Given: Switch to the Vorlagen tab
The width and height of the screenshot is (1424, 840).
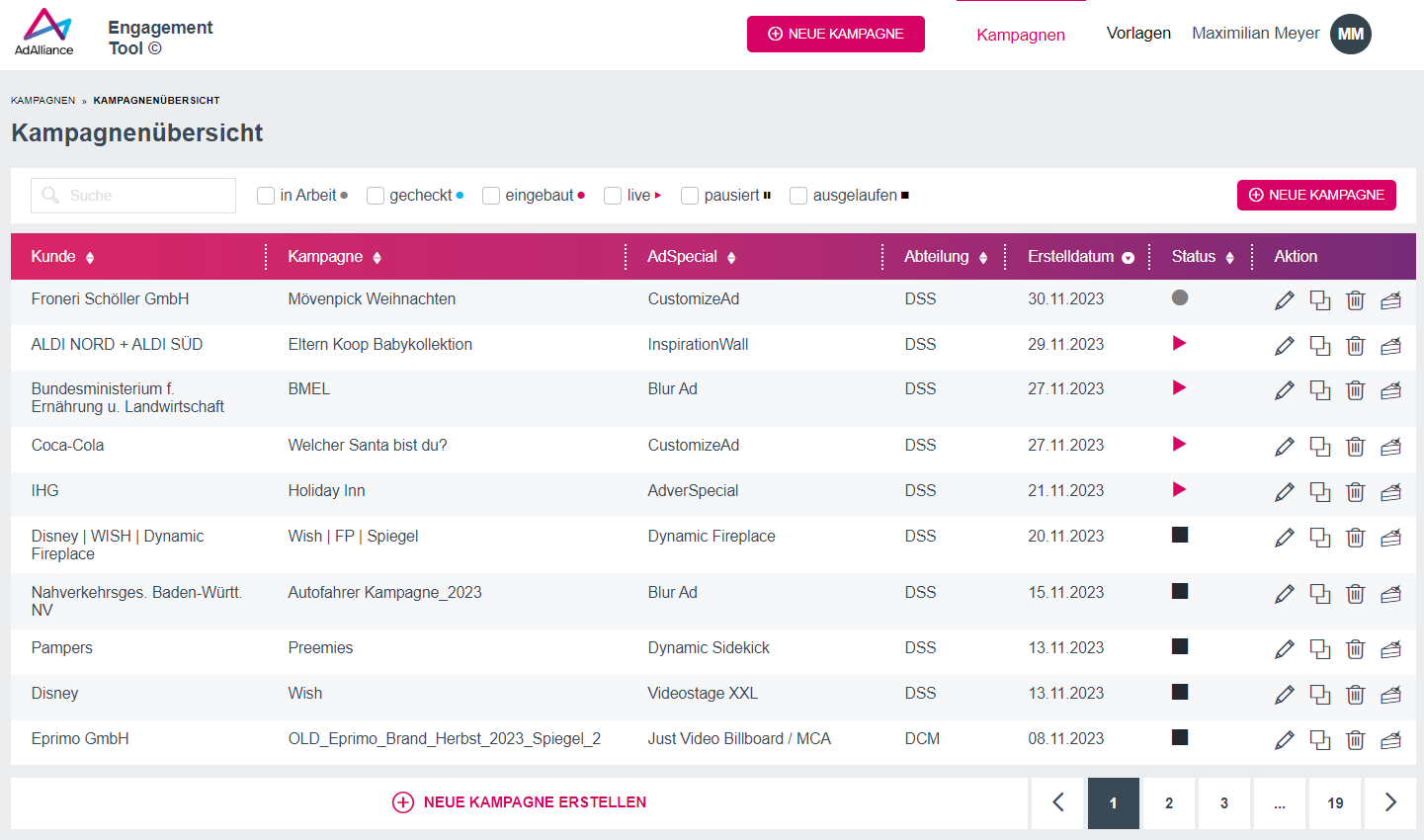Looking at the screenshot, I should pos(1138,34).
